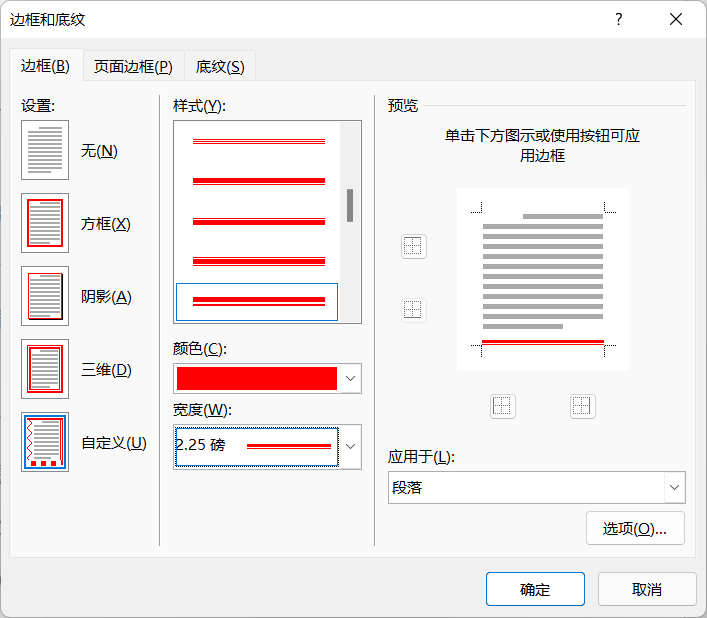Click the red color swatch in 颜色 box
The height and width of the screenshot is (618, 707).
(257, 378)
